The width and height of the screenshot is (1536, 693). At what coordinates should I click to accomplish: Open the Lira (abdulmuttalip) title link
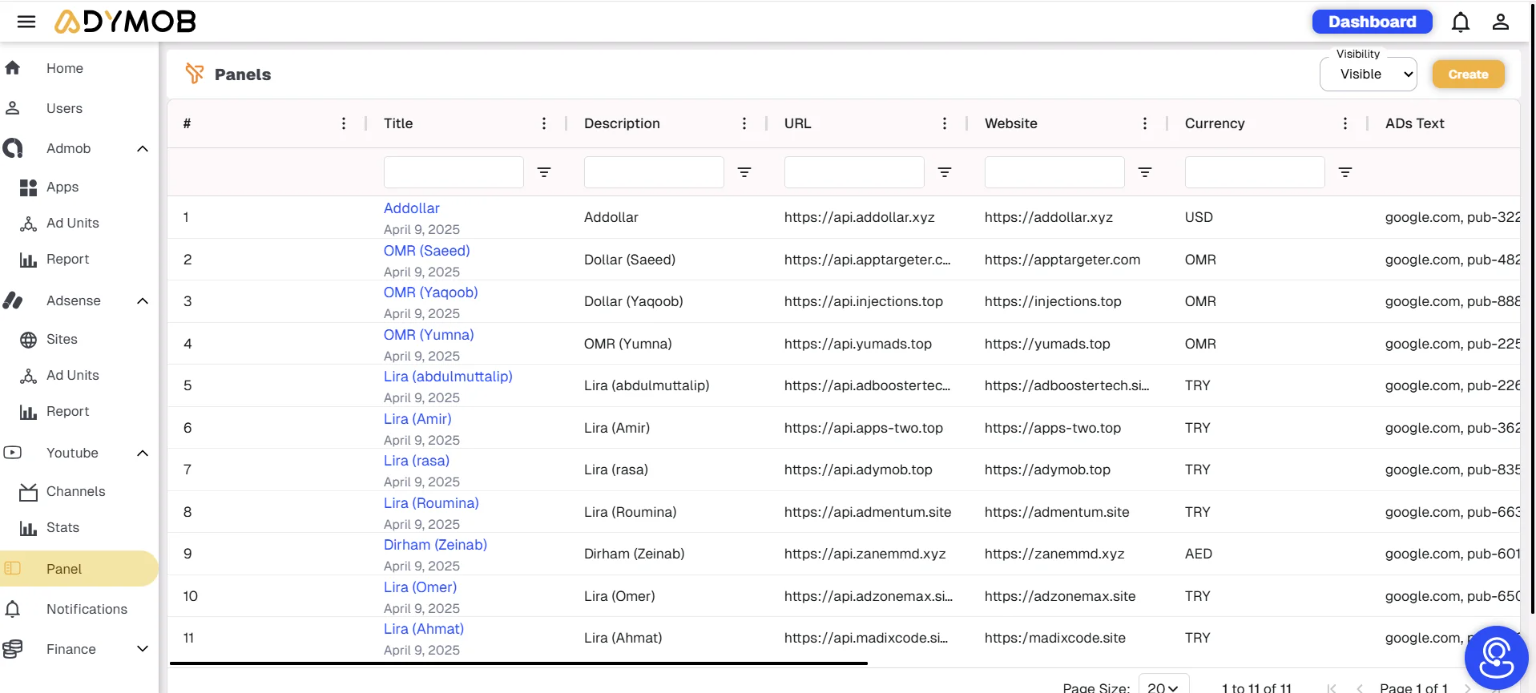click(448, 376)
